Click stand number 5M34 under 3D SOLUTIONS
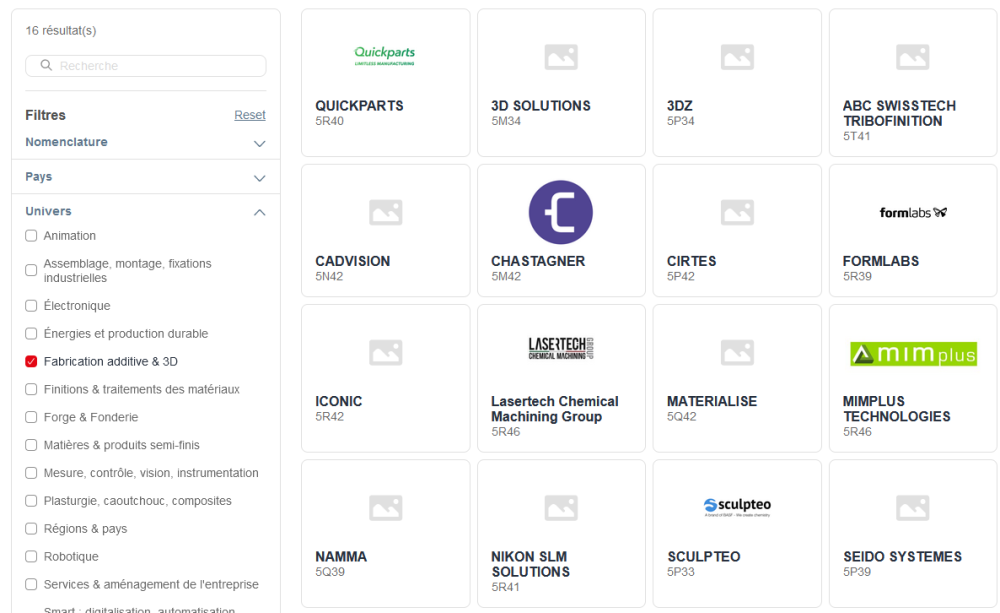 (x=506, y=121)
